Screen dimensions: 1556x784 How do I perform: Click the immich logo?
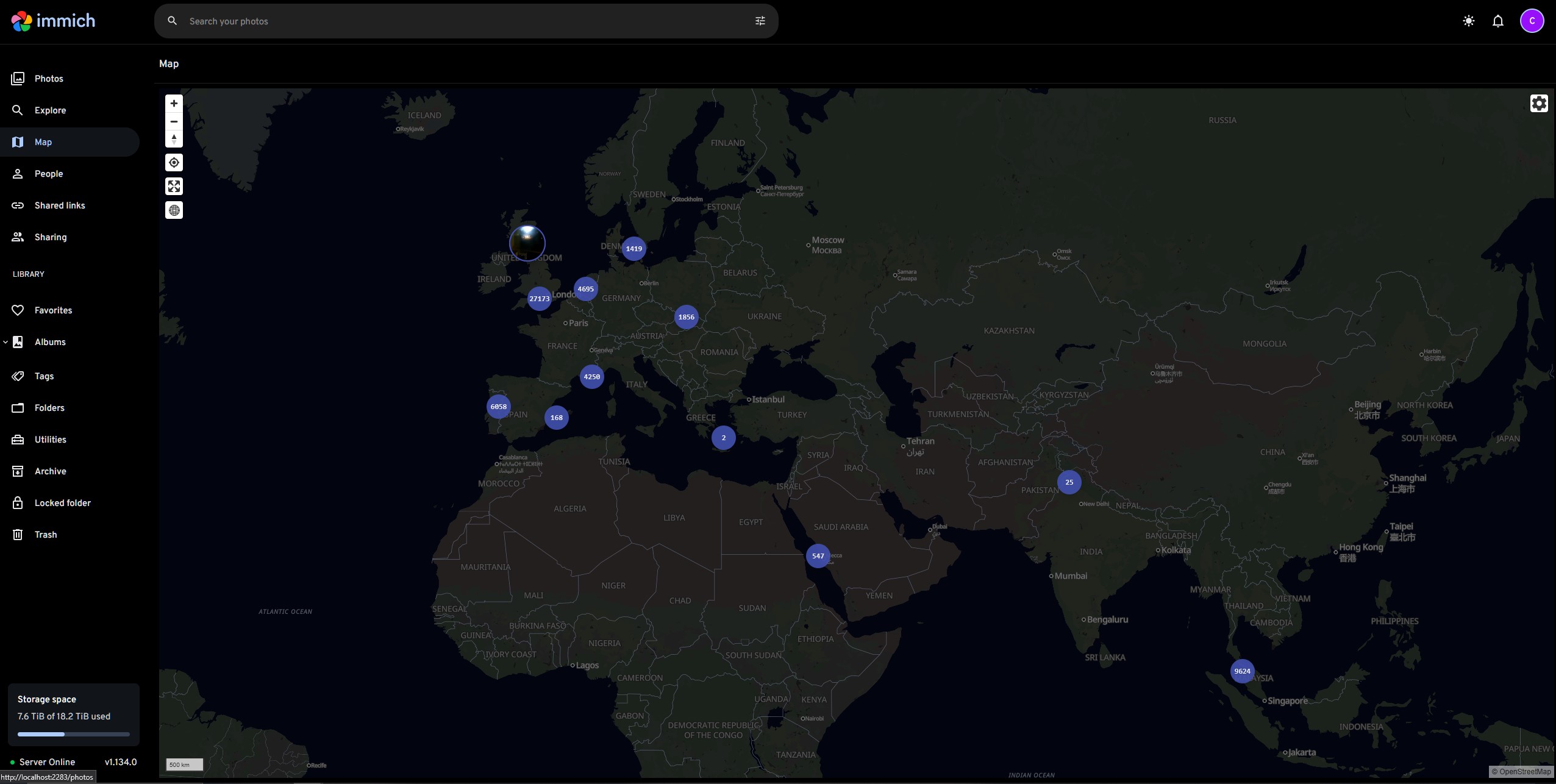pos(54,21)
